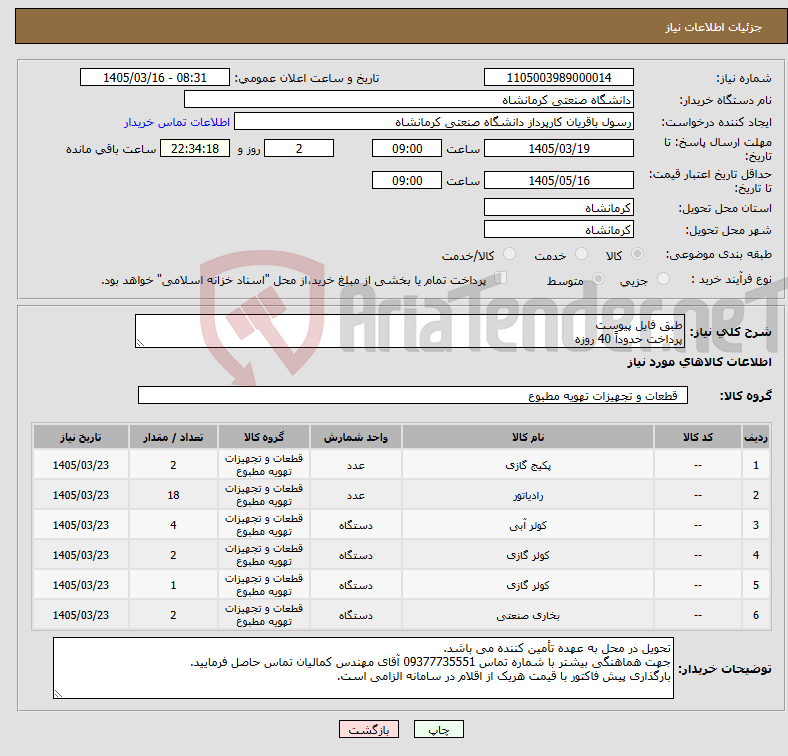Click the چاپ print button
This screenshot has height=756, width=788.
pos(438,729)
